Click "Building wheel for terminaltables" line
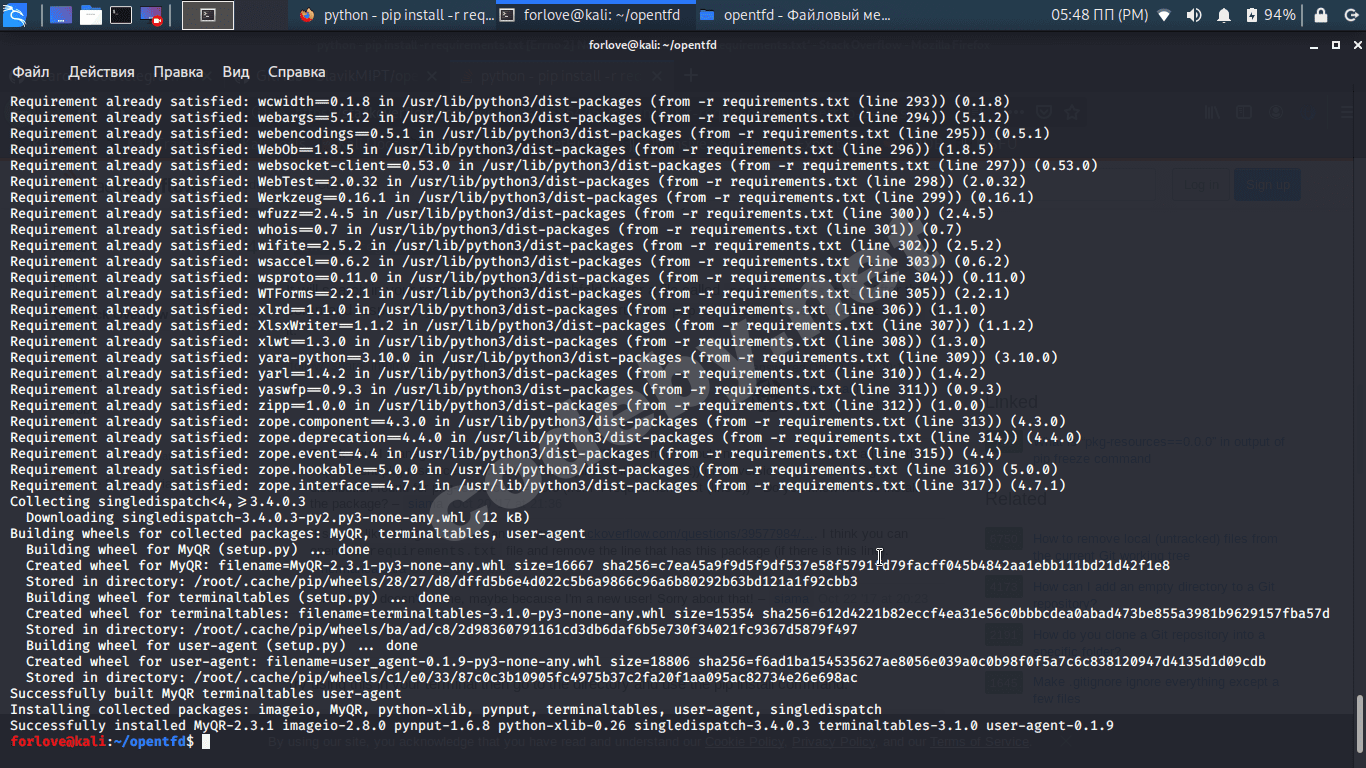Screen dimensions: 1366x768 click(238, 598)
